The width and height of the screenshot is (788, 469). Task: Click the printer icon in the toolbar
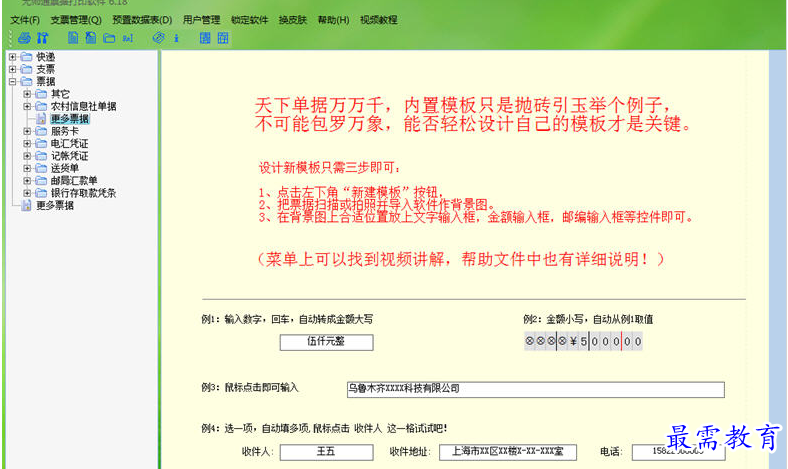coord(24,38)
